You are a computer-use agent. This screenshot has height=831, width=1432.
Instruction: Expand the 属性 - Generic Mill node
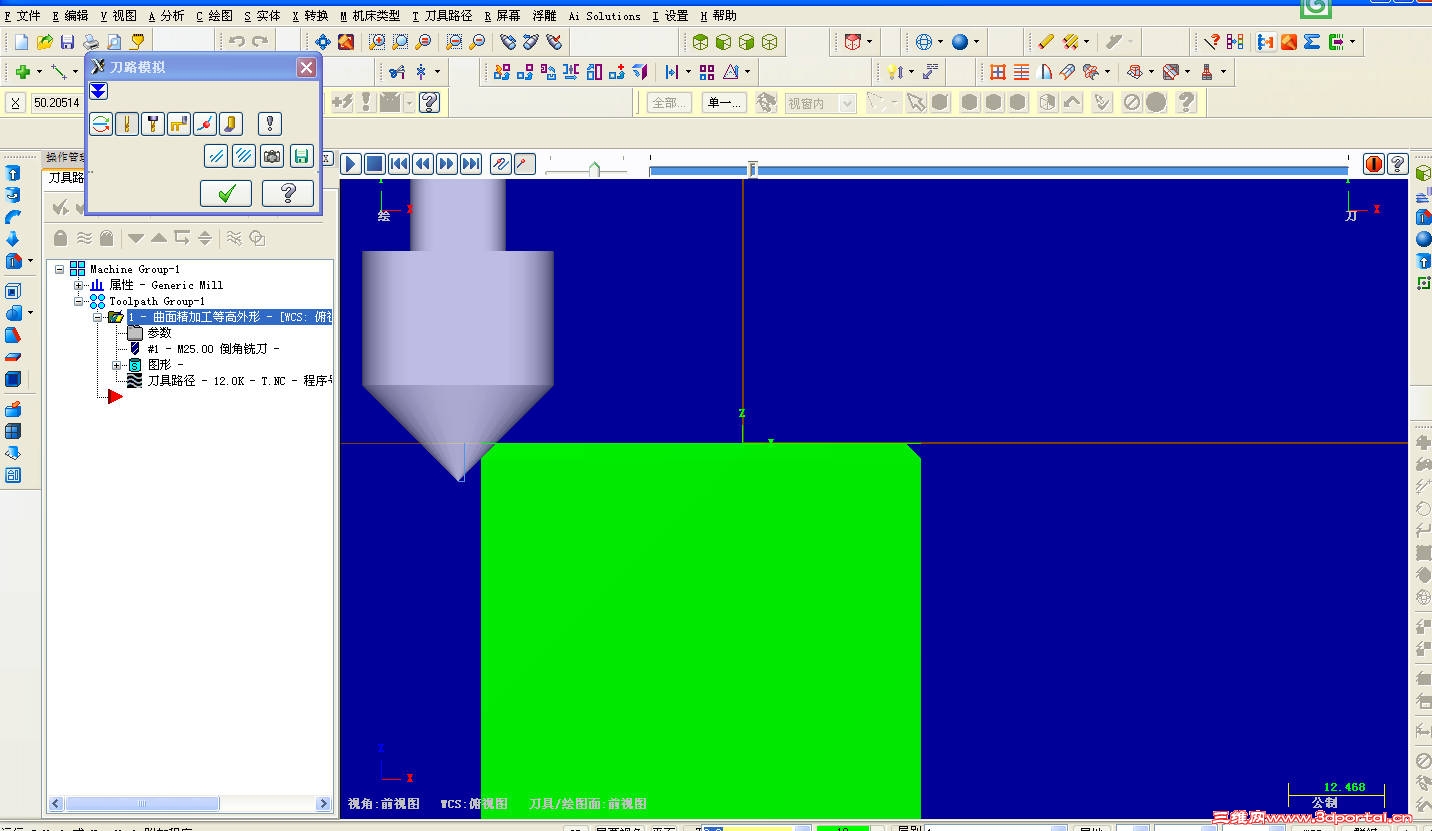coord(79,285)
